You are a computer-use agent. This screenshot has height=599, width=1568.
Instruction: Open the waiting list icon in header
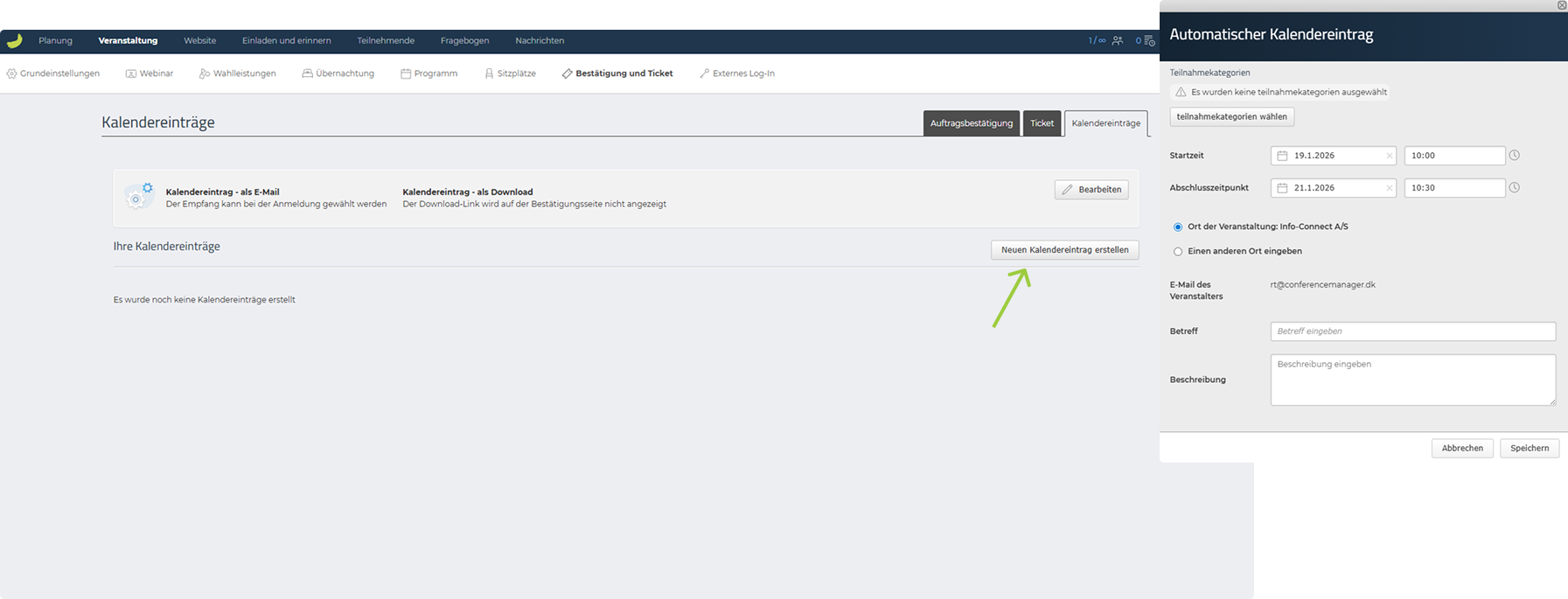point(1149,40)
